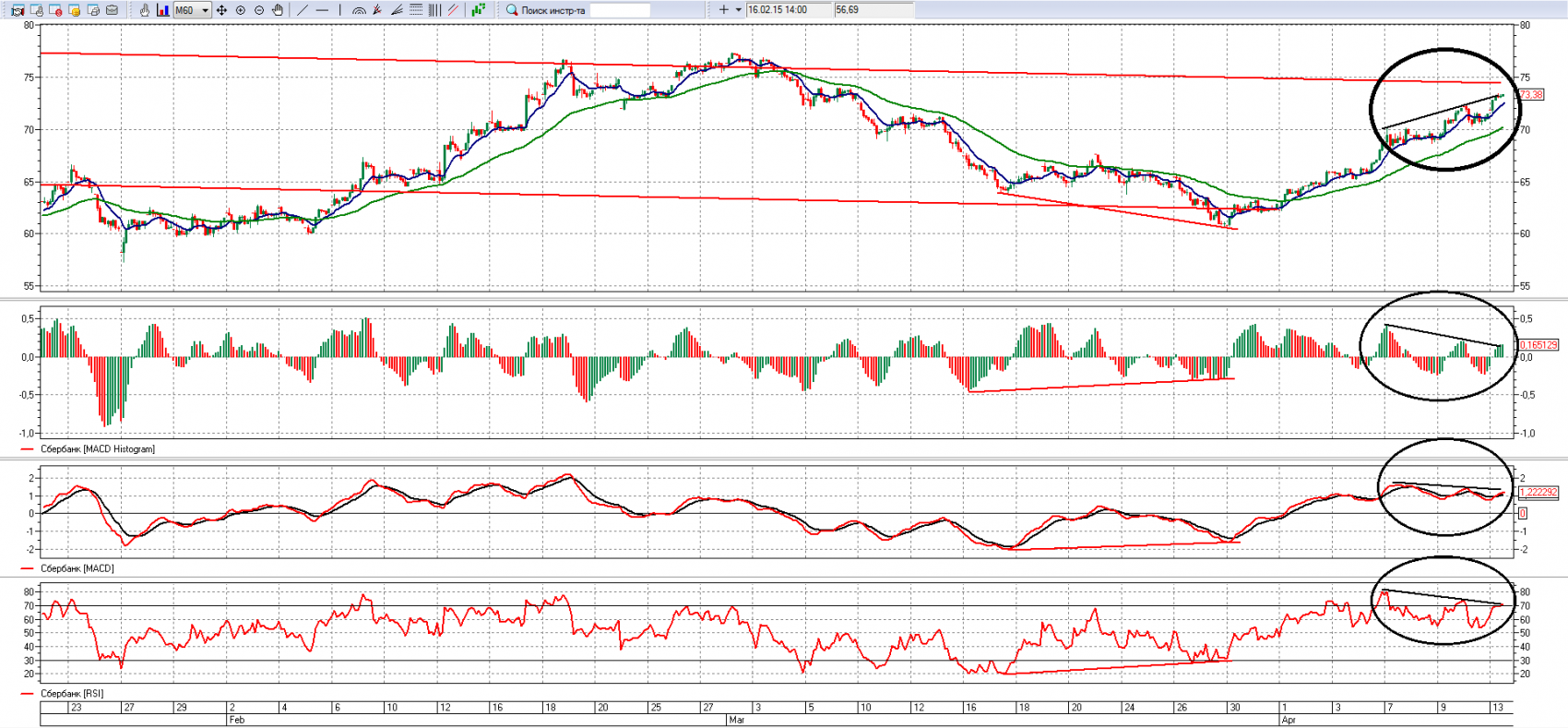This screenshot has width=1568, height=728.
Task: Click the Feb month label on time axis
Action: point(236,720)
